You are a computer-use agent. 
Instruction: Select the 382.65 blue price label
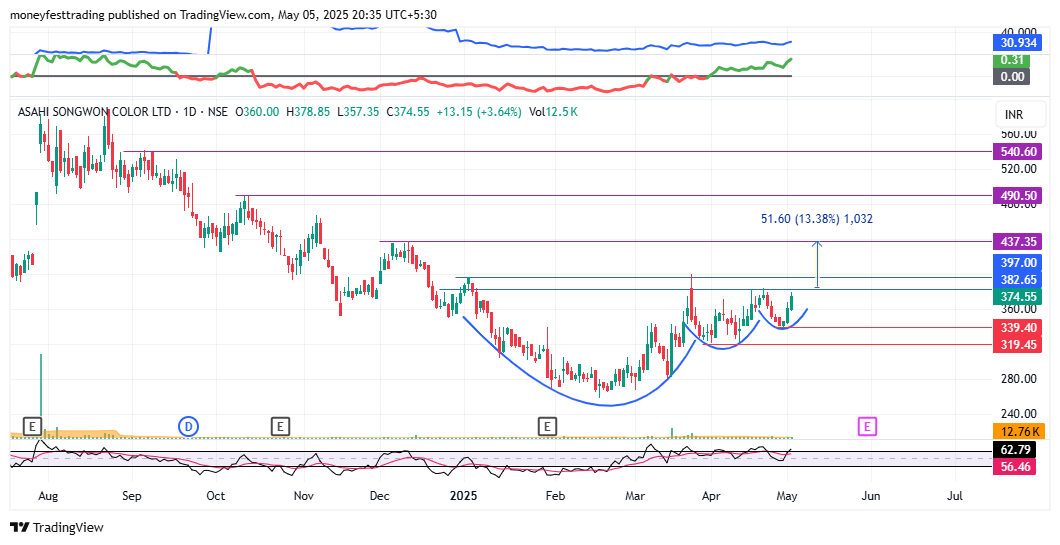1017,279
